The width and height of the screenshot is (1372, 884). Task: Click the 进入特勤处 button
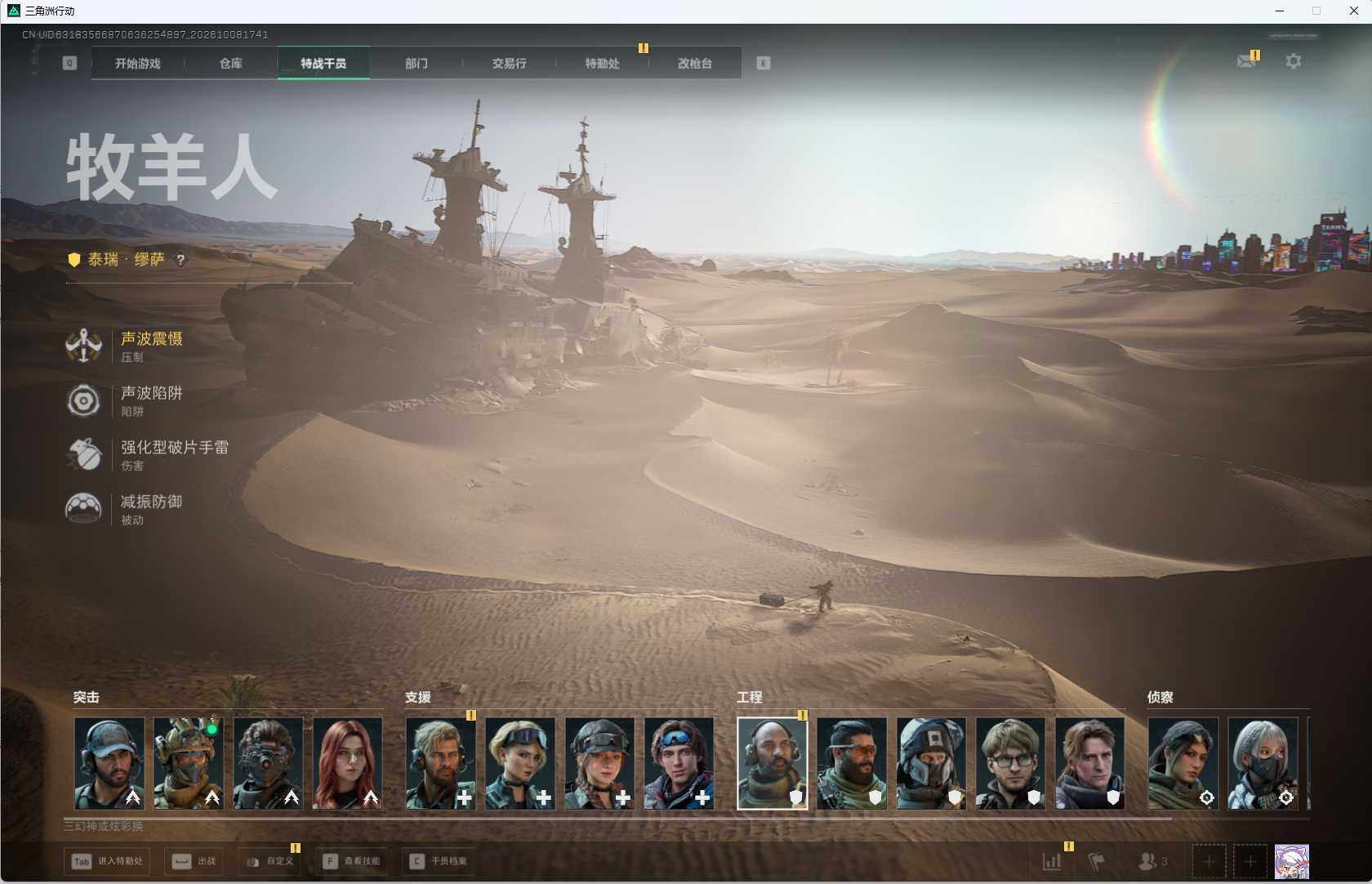point(108,861)
